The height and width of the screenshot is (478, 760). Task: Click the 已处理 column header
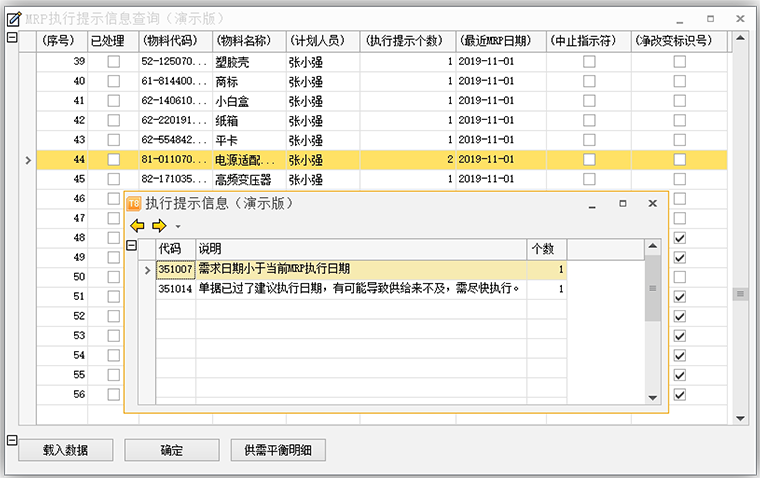pos(113,41)
